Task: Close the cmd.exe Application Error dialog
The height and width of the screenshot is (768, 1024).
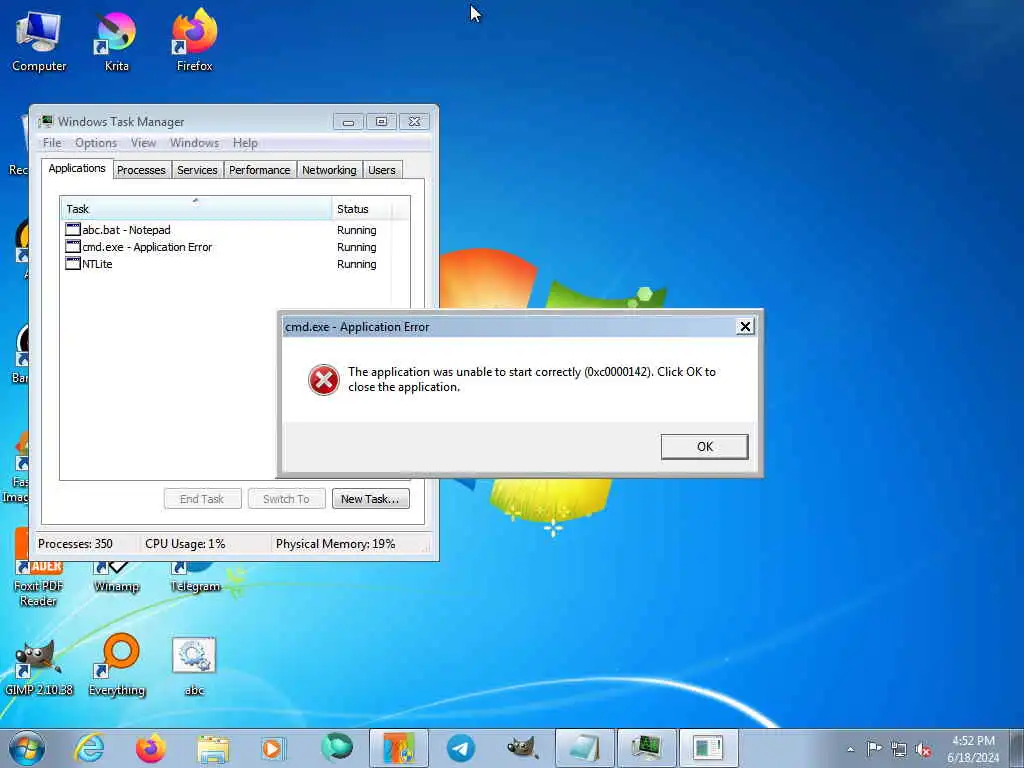Action: tap(745, 327)
